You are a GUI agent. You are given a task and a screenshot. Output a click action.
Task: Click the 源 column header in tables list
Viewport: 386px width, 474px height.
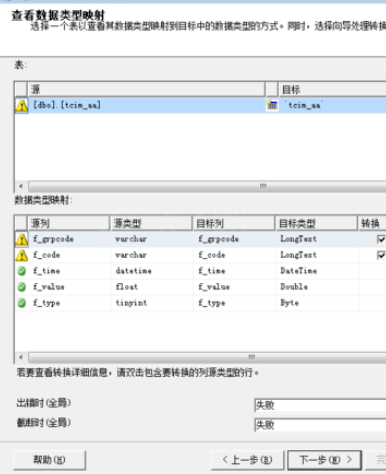(x=146, y=89)
